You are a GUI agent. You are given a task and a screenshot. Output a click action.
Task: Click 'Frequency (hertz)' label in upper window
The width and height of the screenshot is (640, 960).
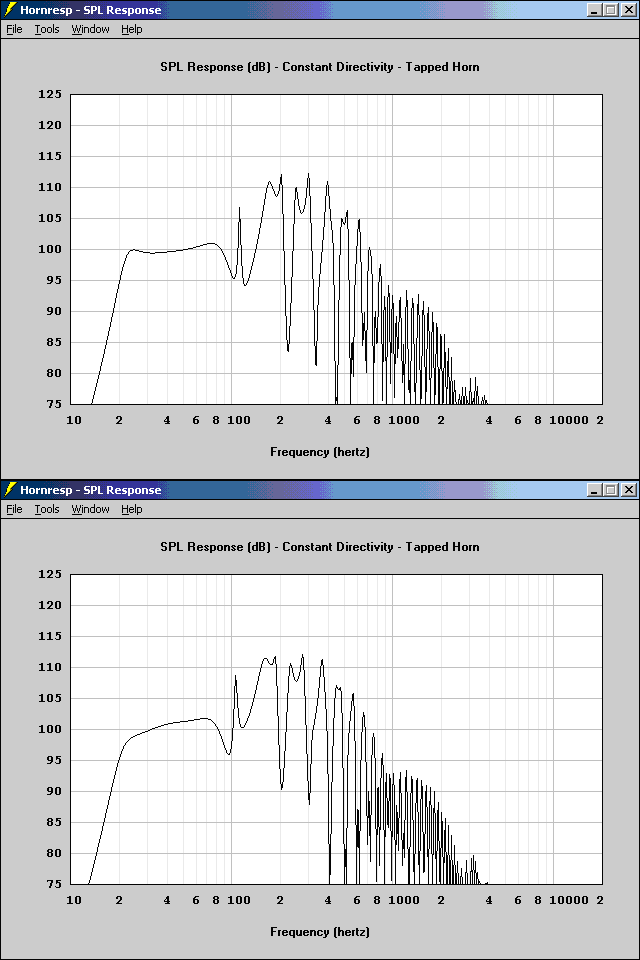tap(320, 452)
